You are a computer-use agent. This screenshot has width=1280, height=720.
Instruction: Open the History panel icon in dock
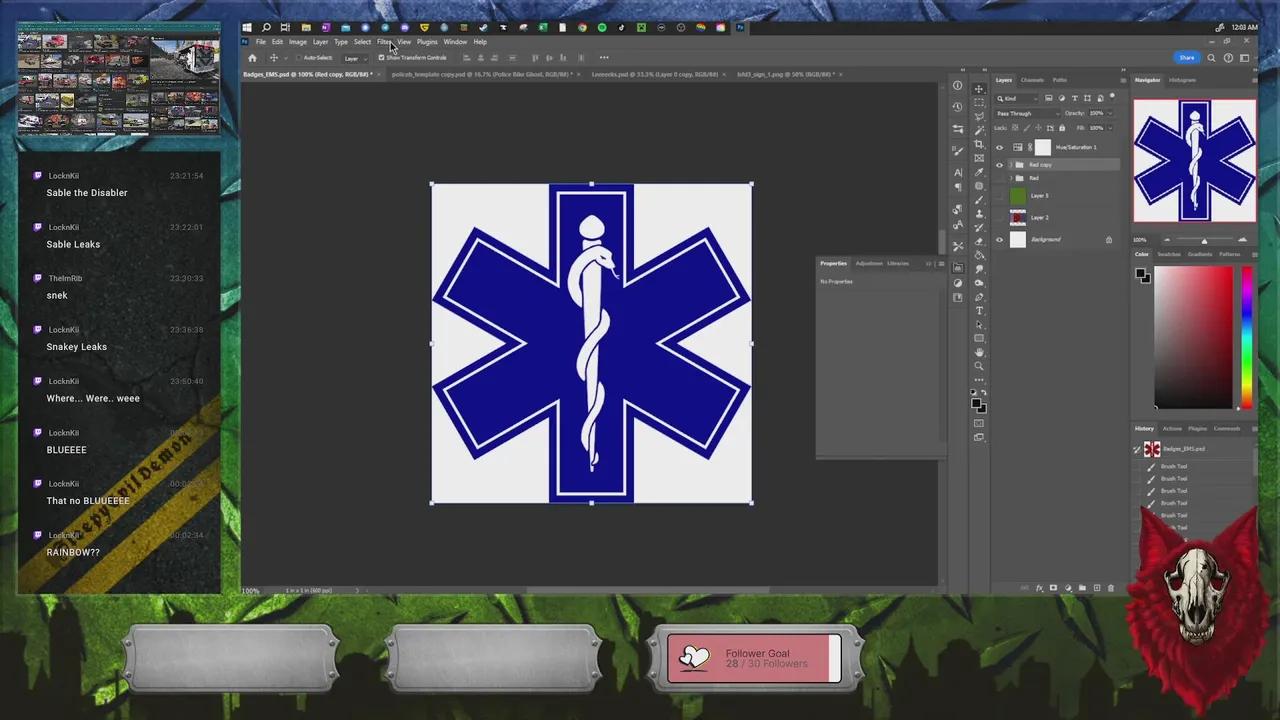957,107
